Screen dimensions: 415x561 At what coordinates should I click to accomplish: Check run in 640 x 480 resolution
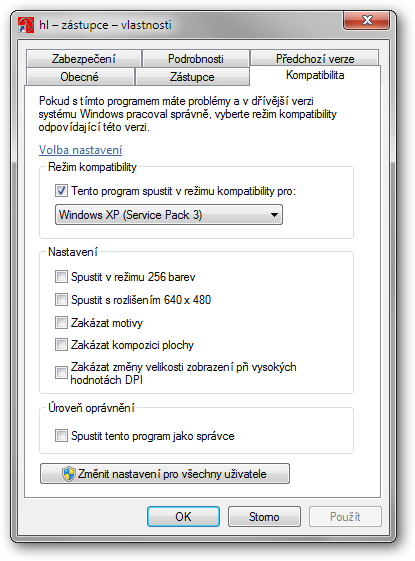coord(61,299)
